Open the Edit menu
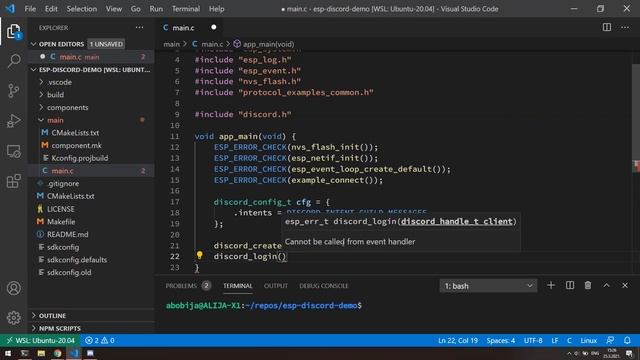Viewport: 640px width, 360px height. (51, 9)
